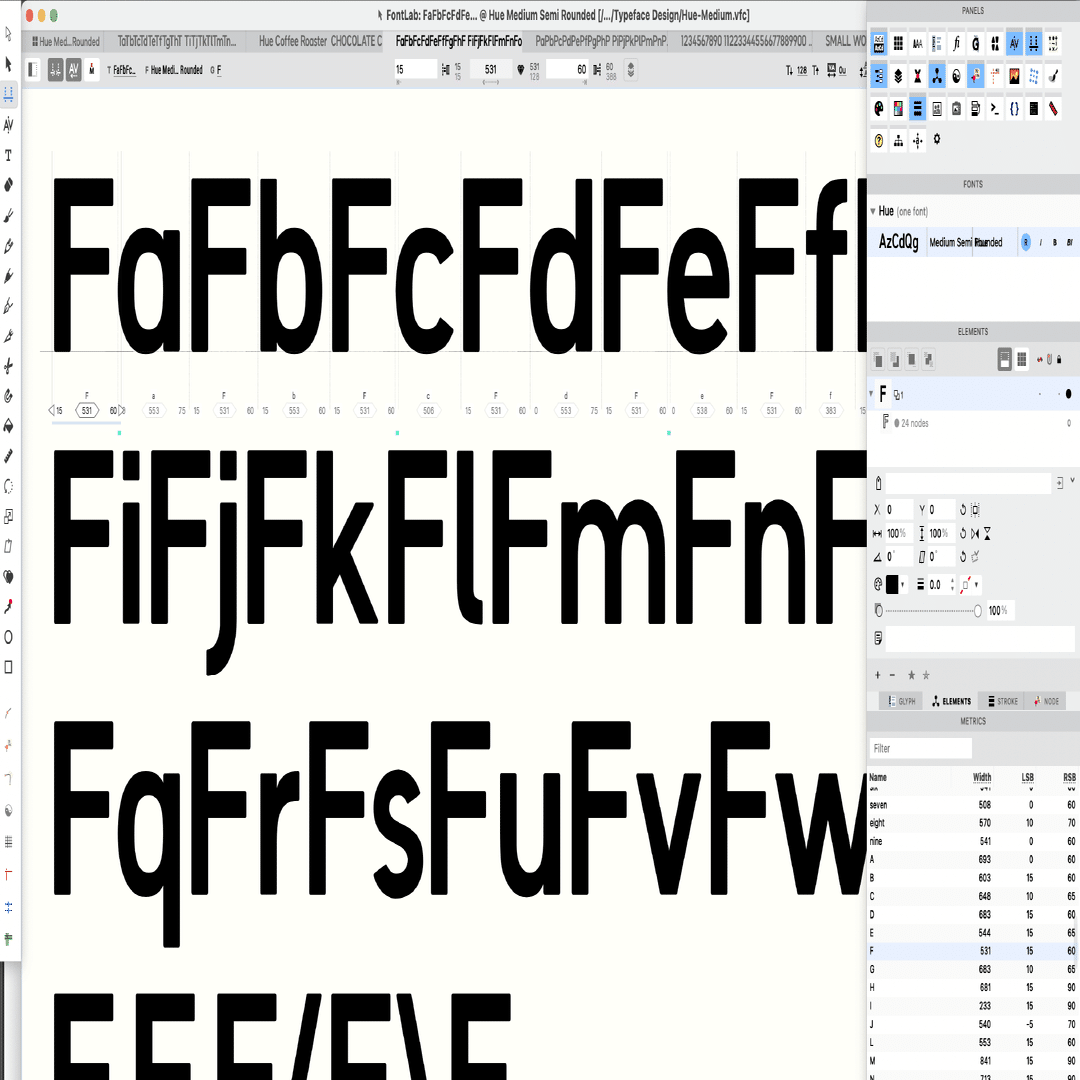The width and height of the screenshot is (1080, 1080).
Task: Open the Color palette panel icon
Action: (879, 108)
